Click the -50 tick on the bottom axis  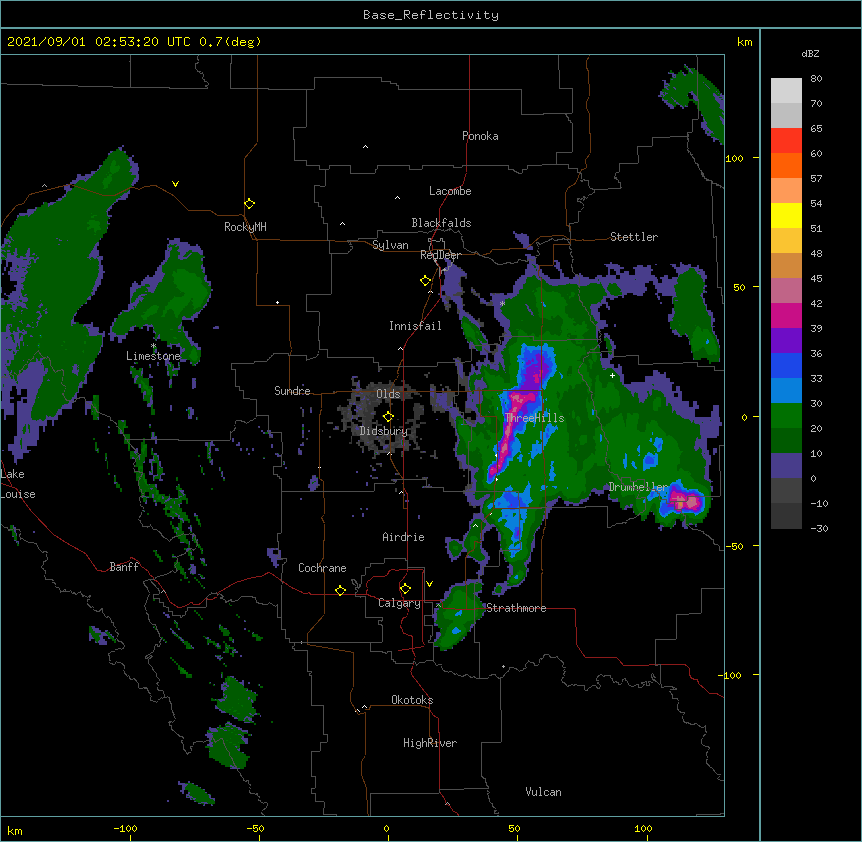[255, 828]
